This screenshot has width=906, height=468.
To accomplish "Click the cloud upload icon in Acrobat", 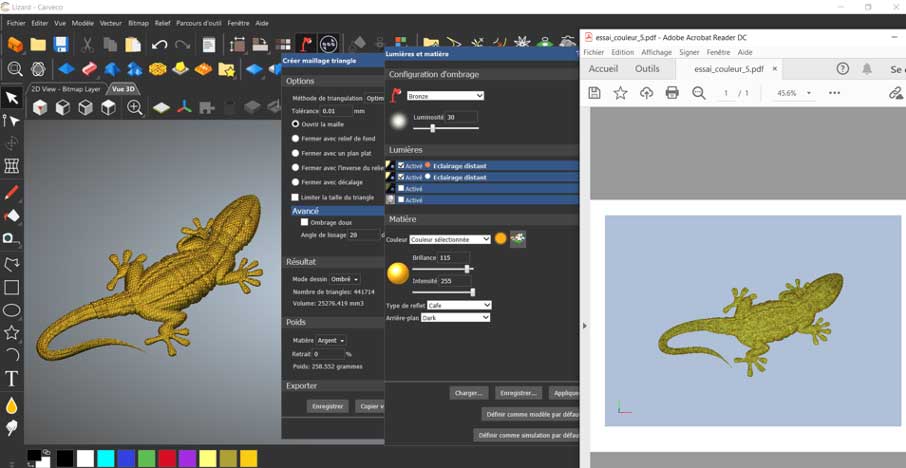I will tap(647, 93).
